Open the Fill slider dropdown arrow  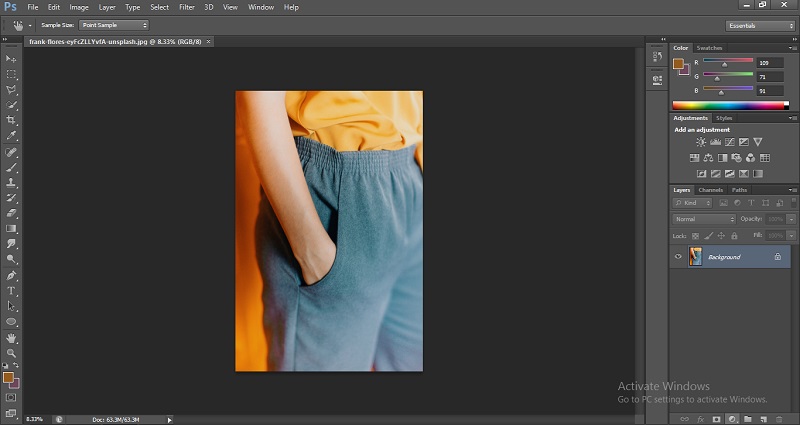point(791,236)
